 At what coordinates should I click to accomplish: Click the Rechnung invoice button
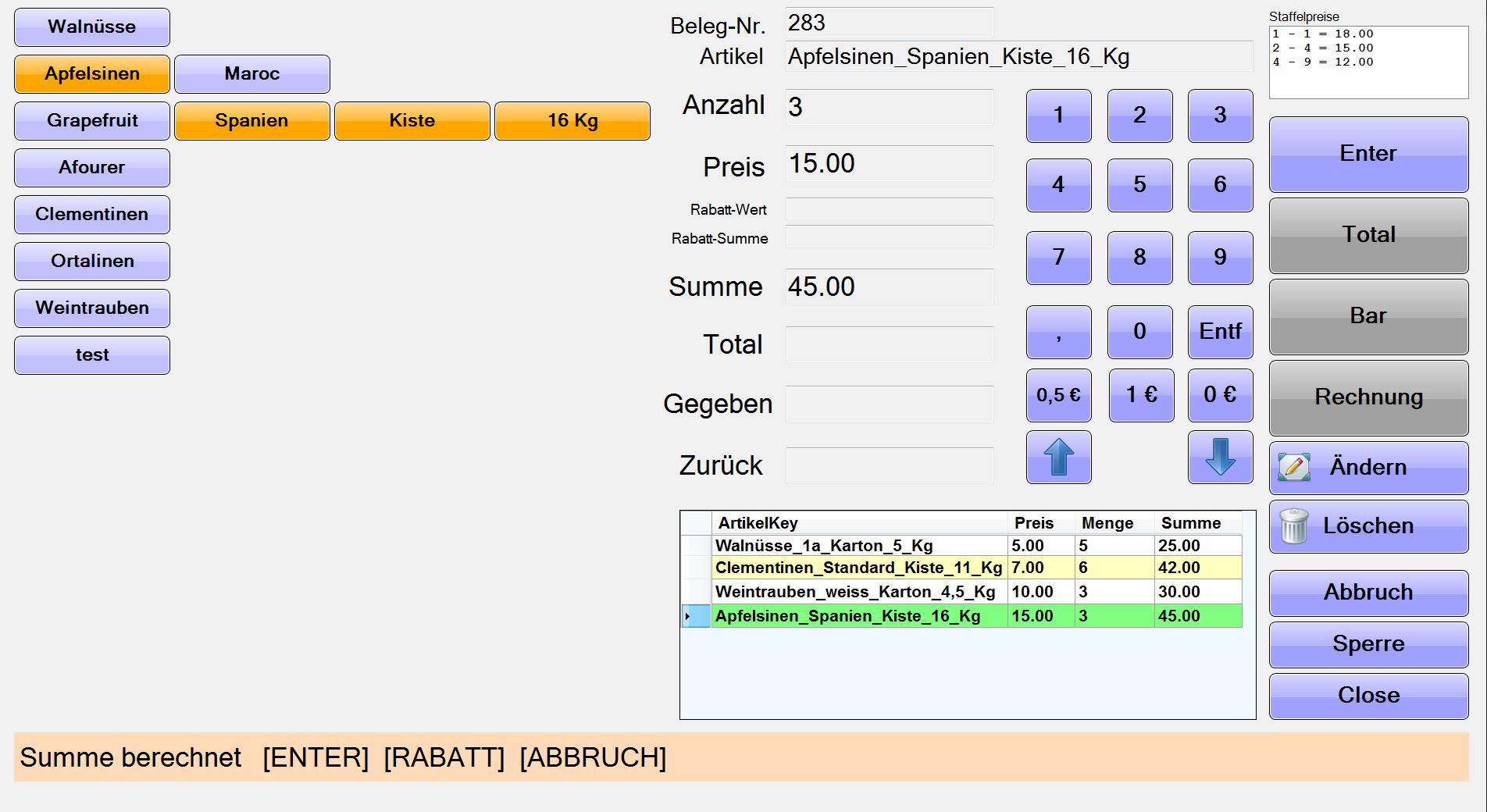tap(1368, 398)
